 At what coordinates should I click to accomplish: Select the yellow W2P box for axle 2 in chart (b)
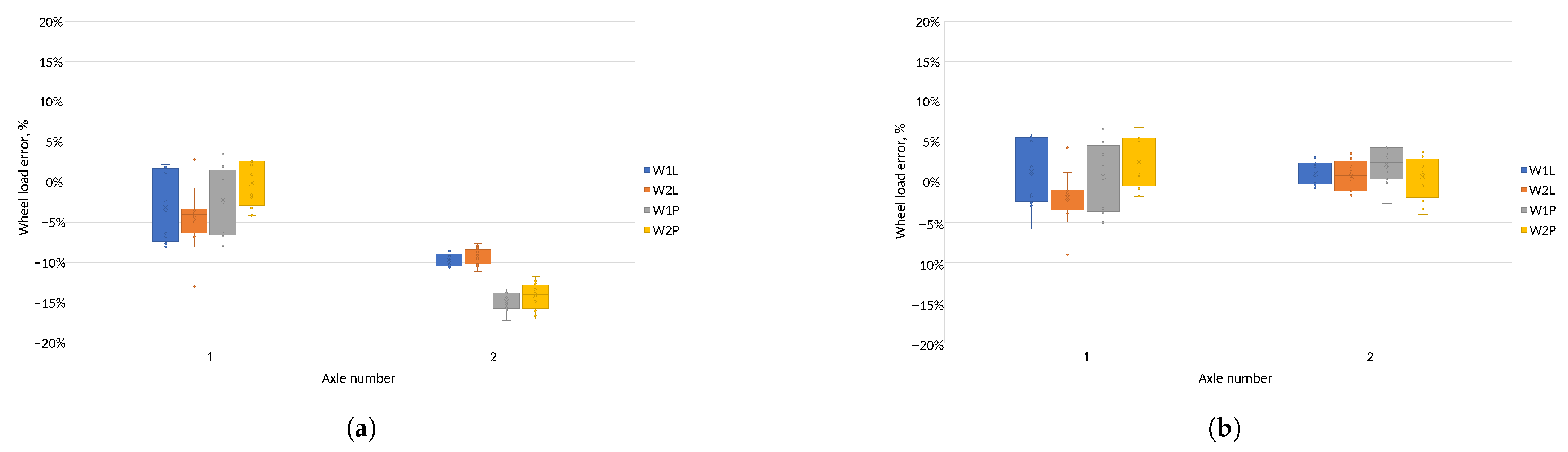(x=1423, y=178)
